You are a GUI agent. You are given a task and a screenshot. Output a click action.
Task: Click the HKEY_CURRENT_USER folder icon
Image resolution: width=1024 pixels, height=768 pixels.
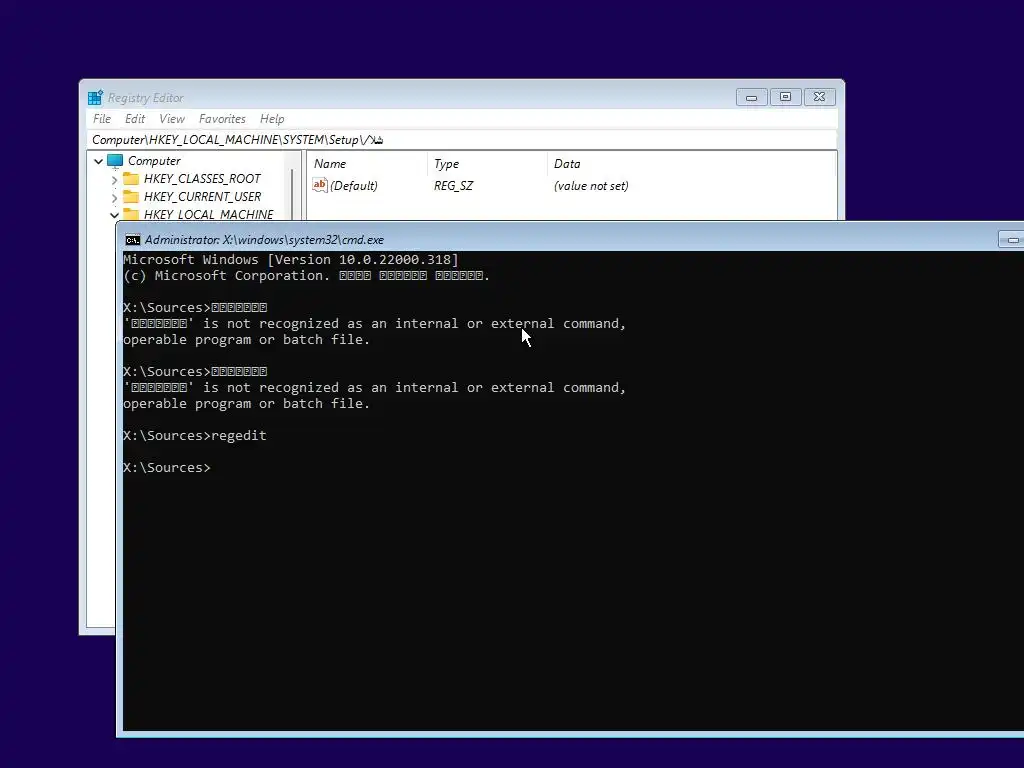coord(131,197)
